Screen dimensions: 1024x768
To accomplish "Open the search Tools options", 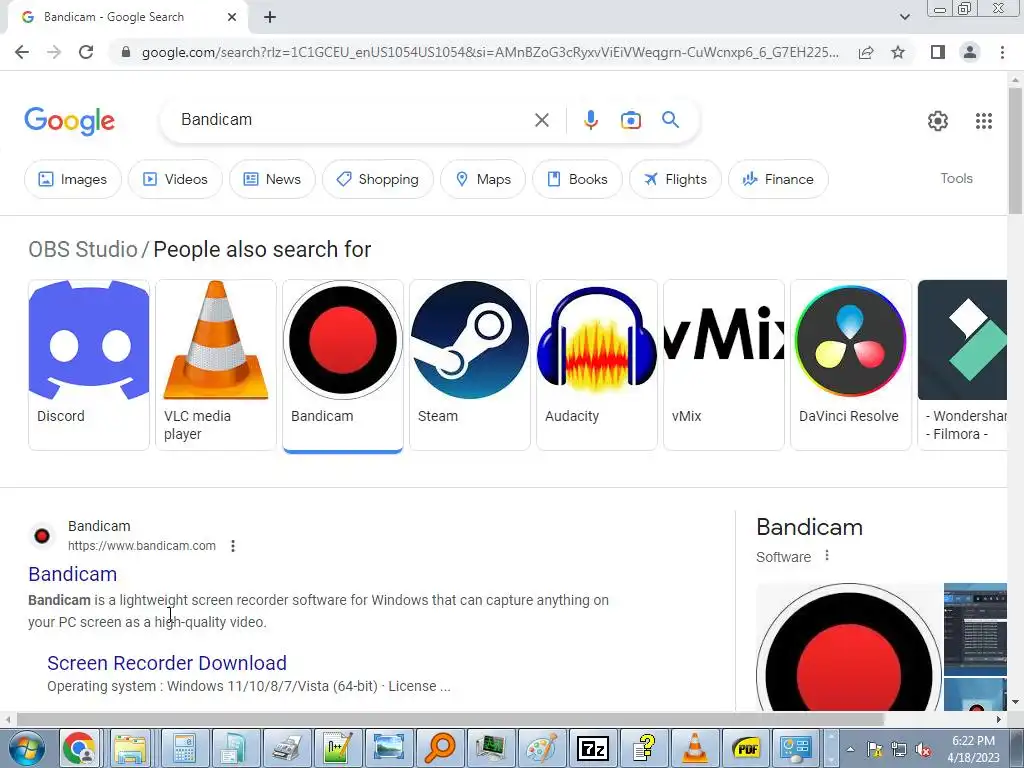I will pyautogui.click(x=956, y=178).
